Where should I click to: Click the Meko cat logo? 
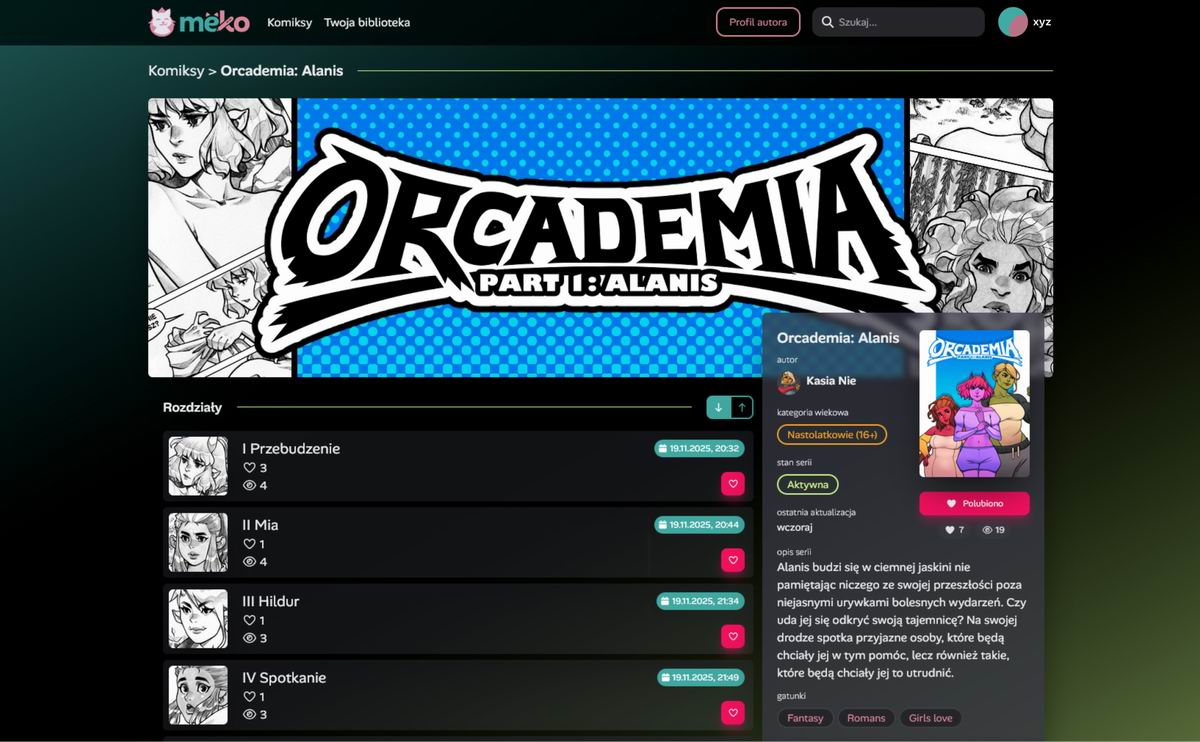click(x=199, y=22)
